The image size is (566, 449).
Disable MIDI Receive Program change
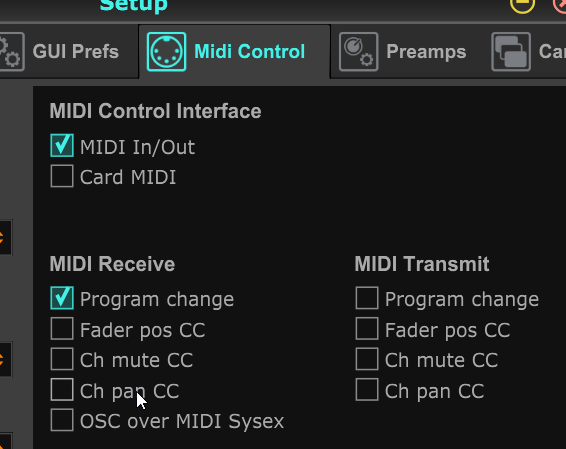[x=62, y=298]
